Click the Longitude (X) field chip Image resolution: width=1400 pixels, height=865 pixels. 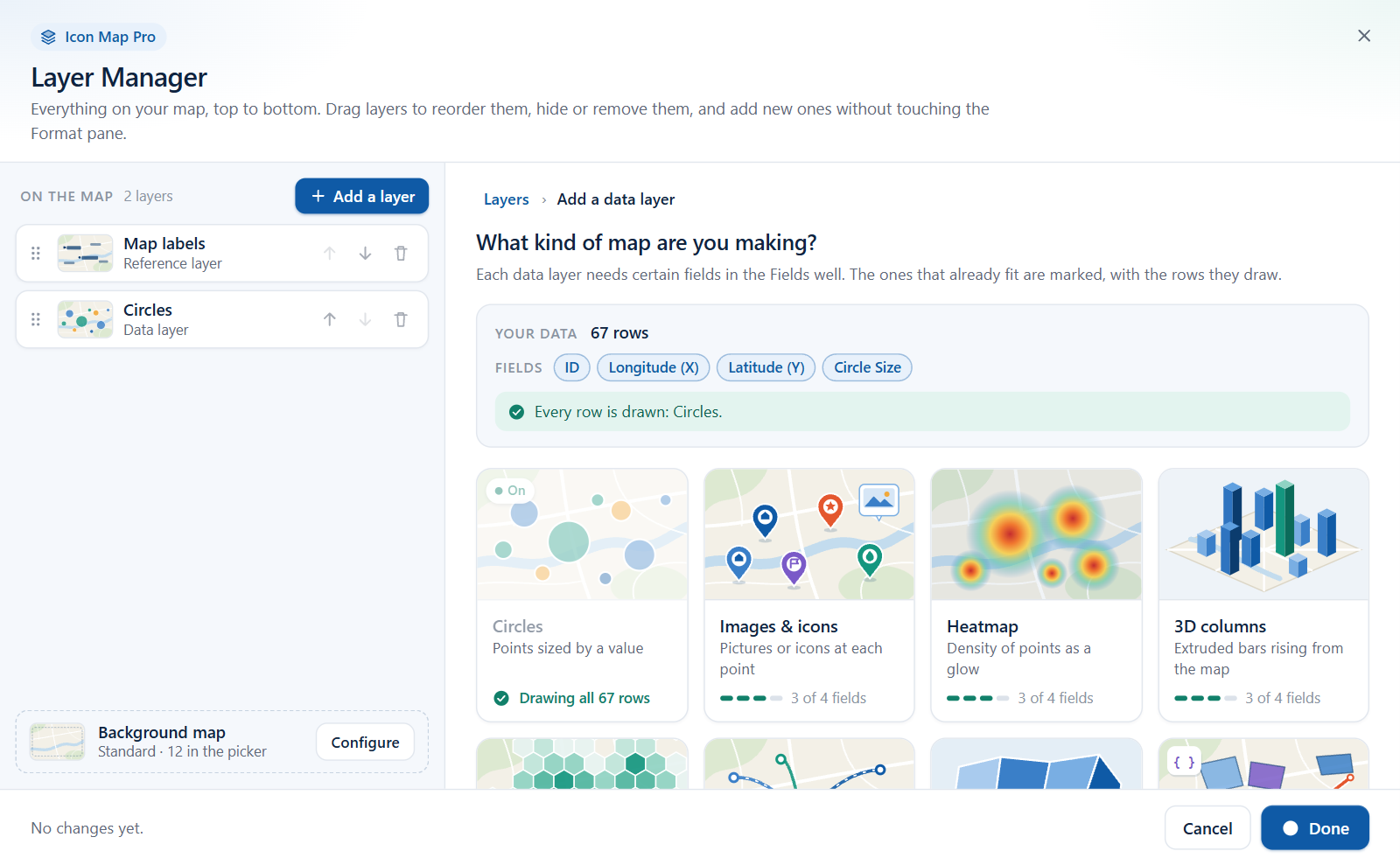(654, 367)
